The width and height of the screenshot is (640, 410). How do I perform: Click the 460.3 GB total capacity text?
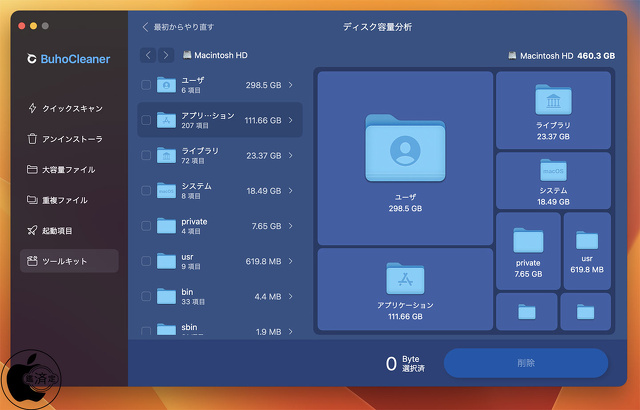[596, 56]
